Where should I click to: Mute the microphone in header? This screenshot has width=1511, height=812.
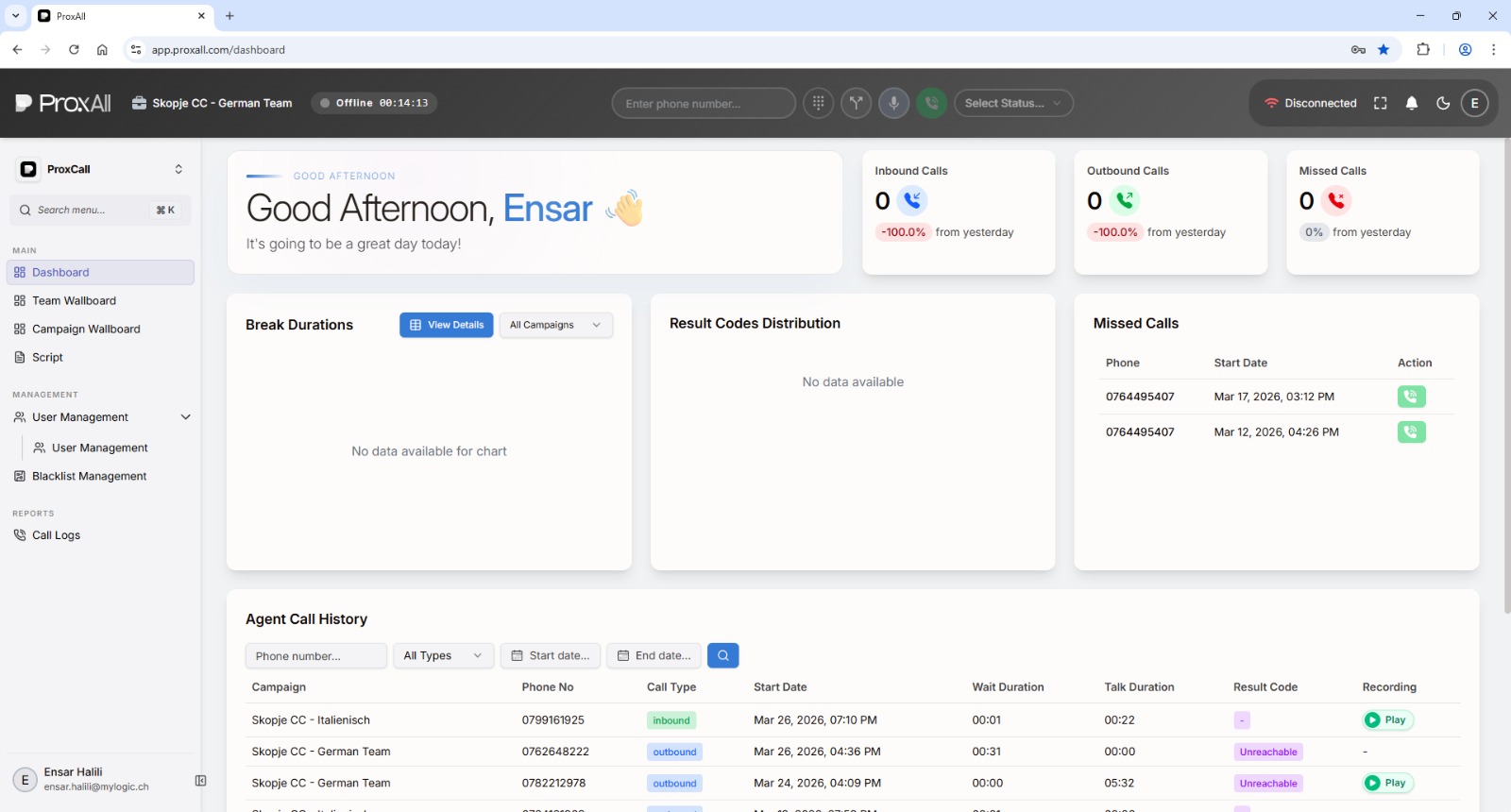click(x=893, y=103)
